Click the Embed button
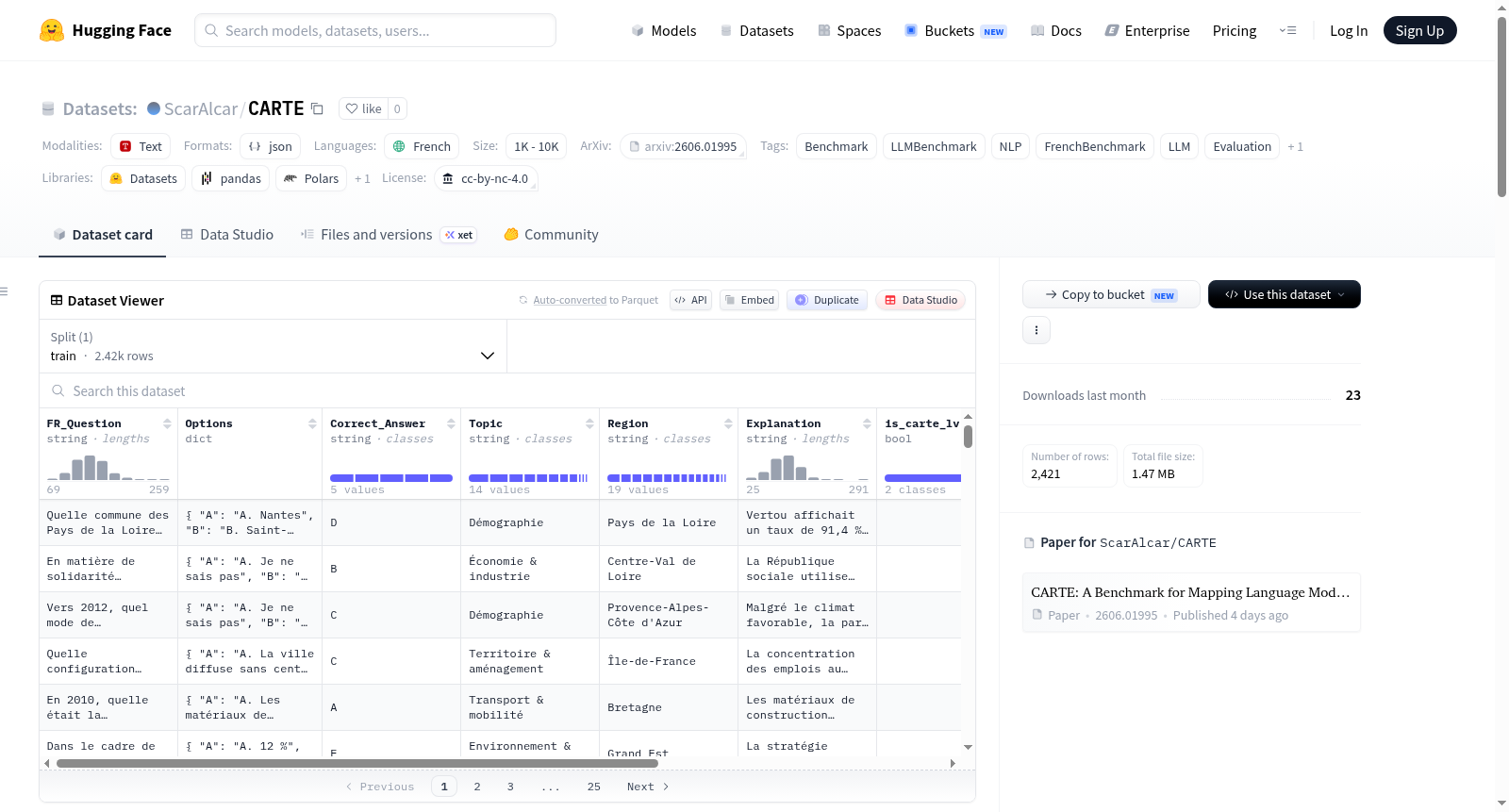Image resolution: width=1509 pixels, height=812 pixels. click(x=749, y=300)
